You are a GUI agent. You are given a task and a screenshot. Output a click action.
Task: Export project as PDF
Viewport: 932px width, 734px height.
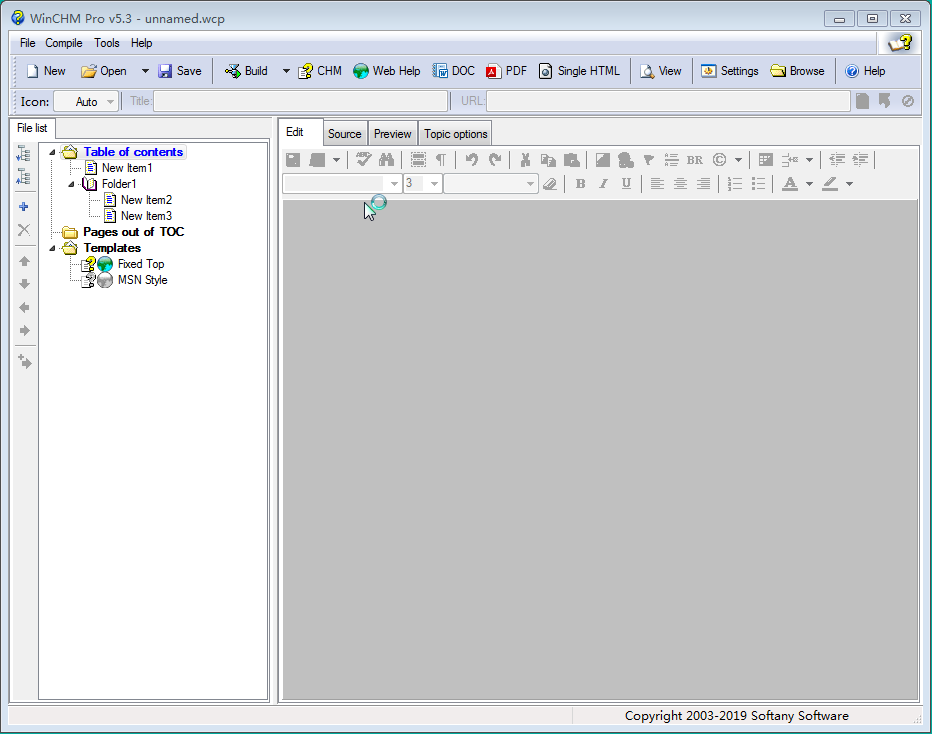[x=506, y=71]
